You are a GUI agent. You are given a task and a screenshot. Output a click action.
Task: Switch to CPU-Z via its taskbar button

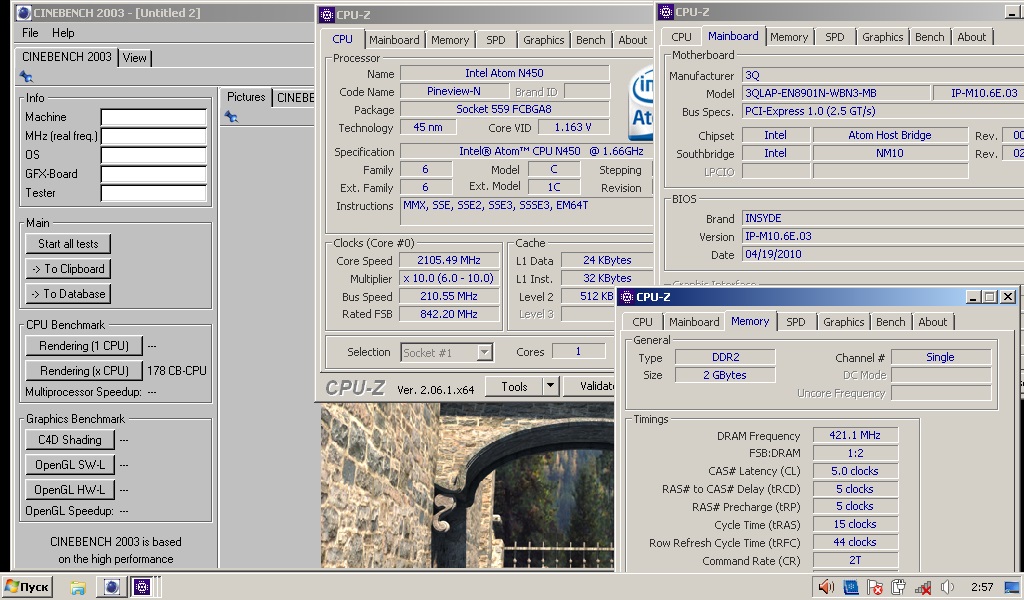(142, 588)
